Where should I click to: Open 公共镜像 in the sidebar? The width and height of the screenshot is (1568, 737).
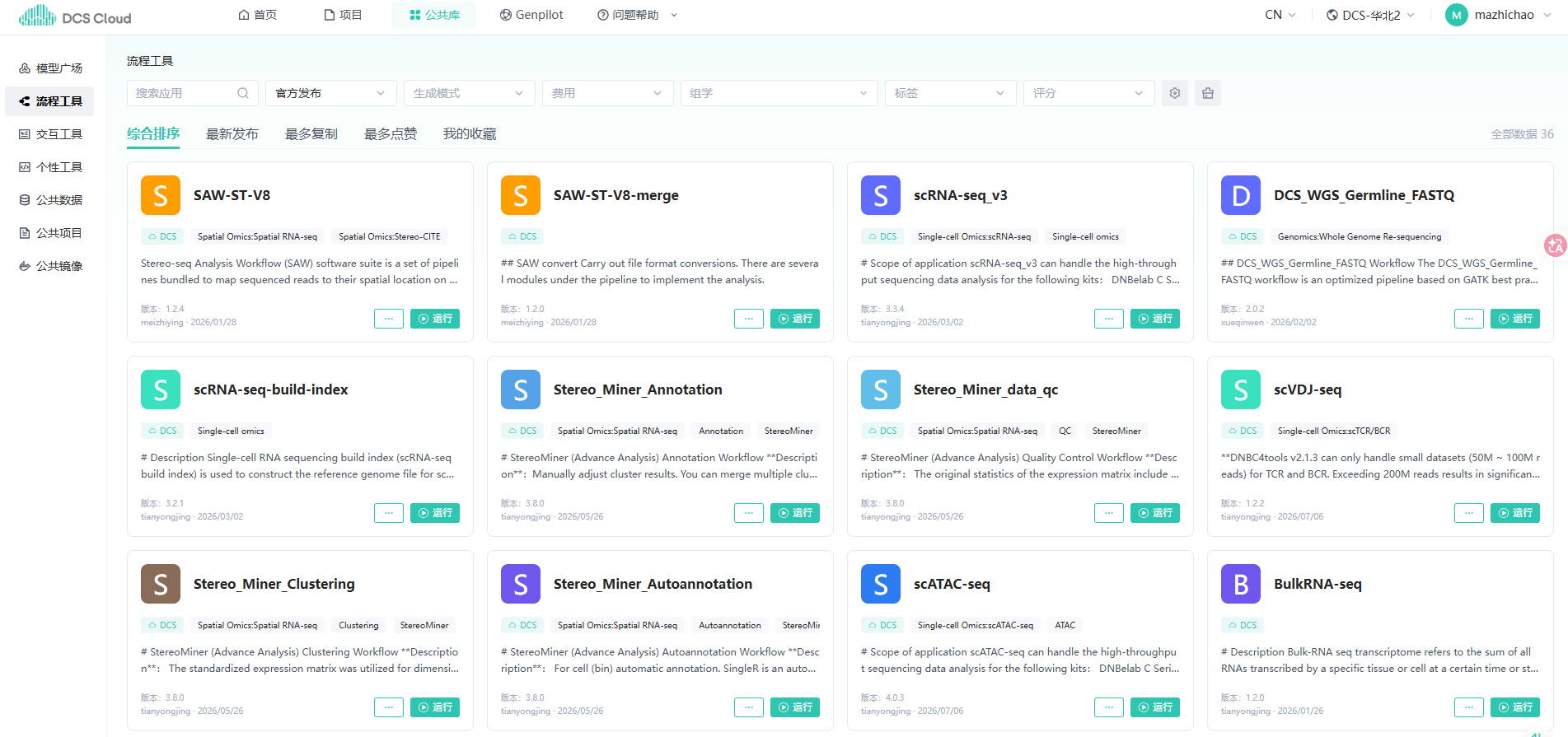(49, 266)
